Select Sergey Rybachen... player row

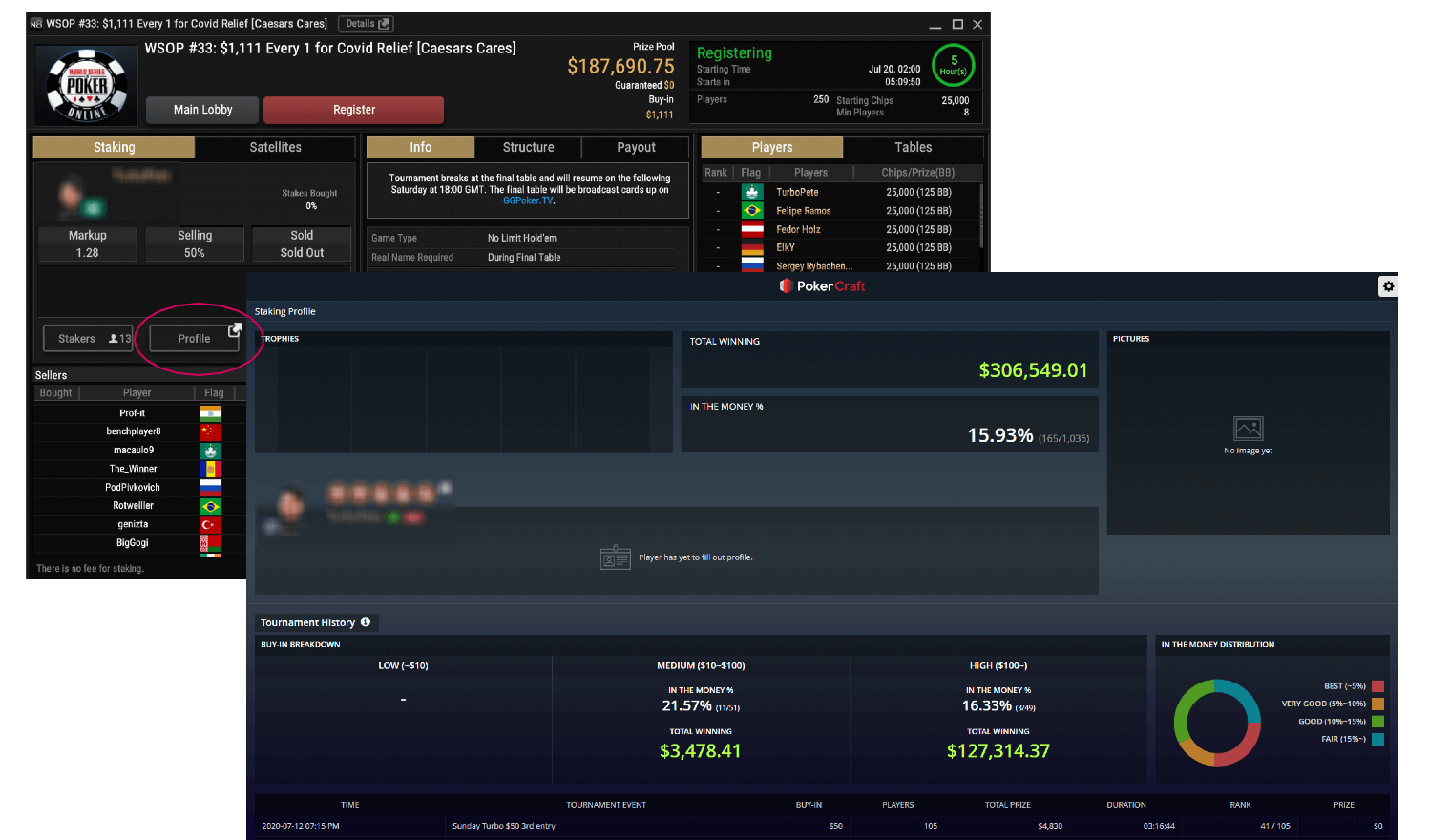pyautogui.click(x=841, y=265)
